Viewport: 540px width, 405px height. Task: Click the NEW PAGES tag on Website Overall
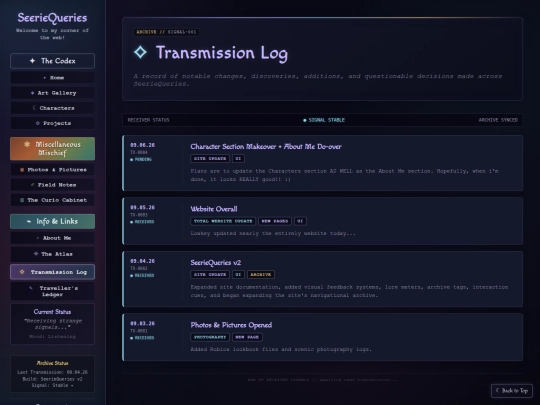point(275,221)
